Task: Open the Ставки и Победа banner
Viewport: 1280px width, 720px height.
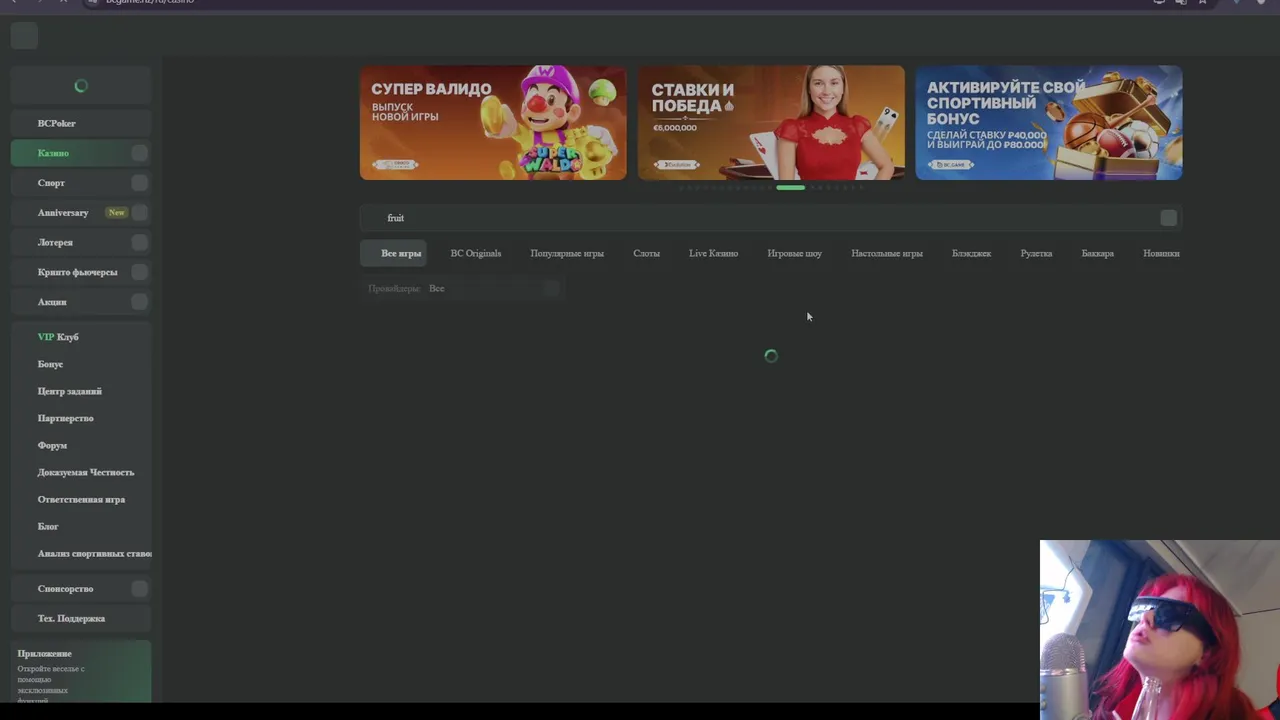Action: point(771,123)
